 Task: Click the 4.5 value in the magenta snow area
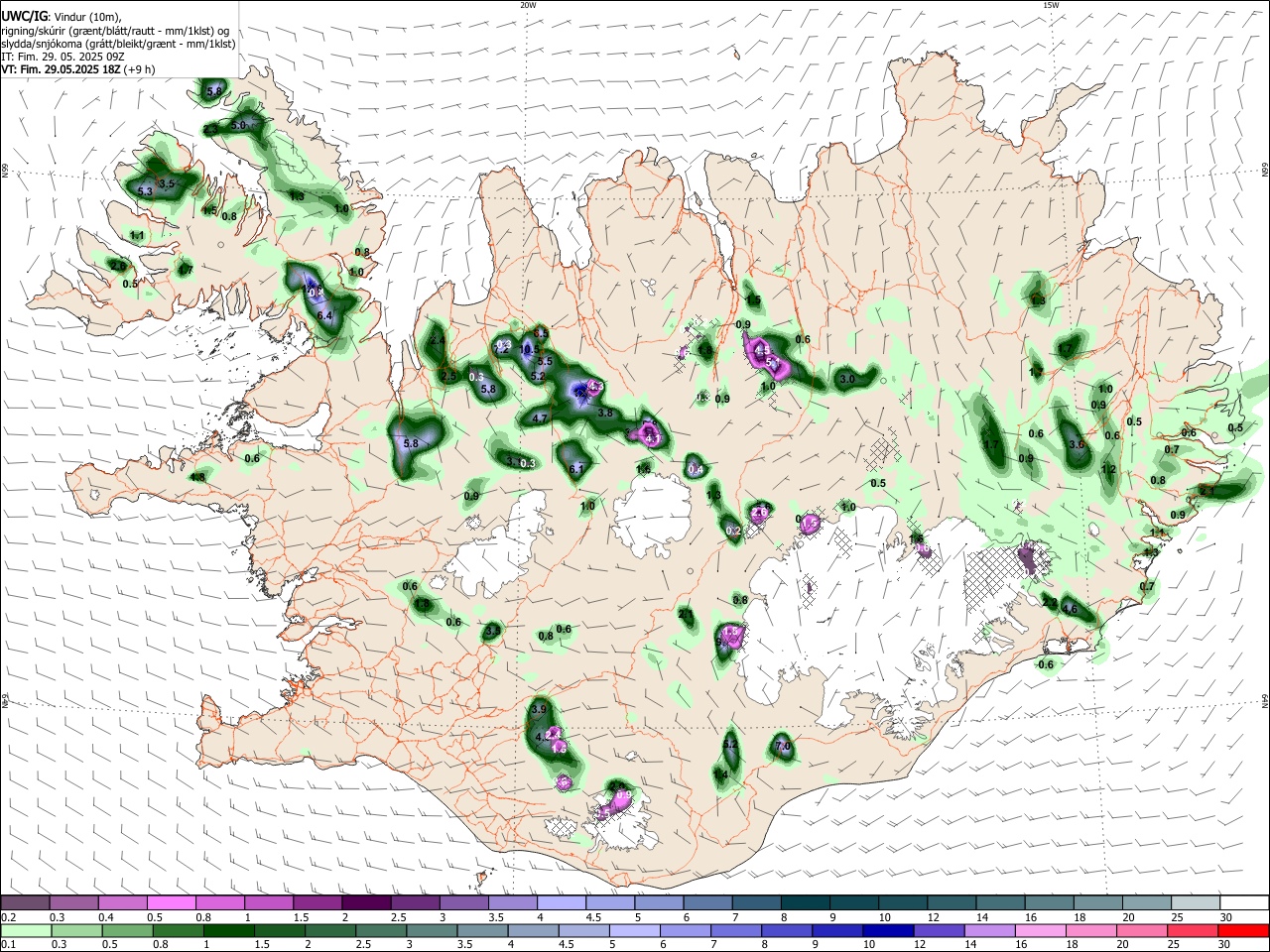pos(762,350)
